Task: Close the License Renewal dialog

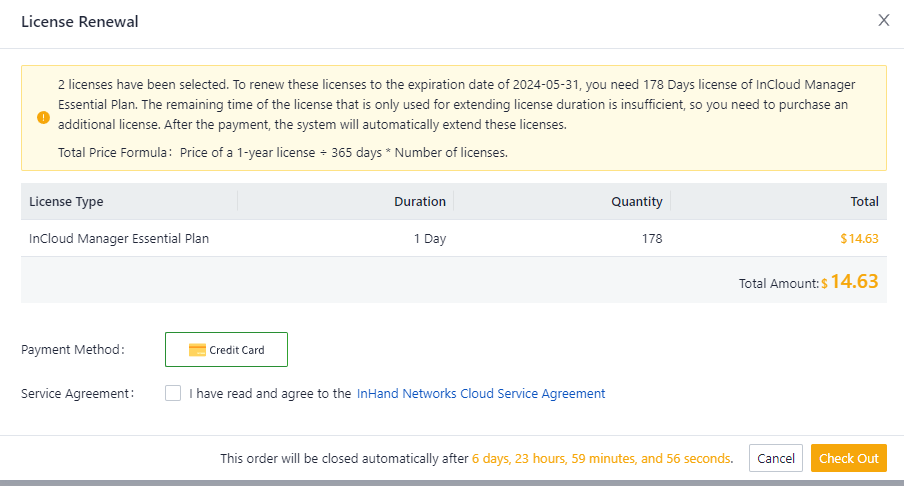Action: [x=883, y=20]
